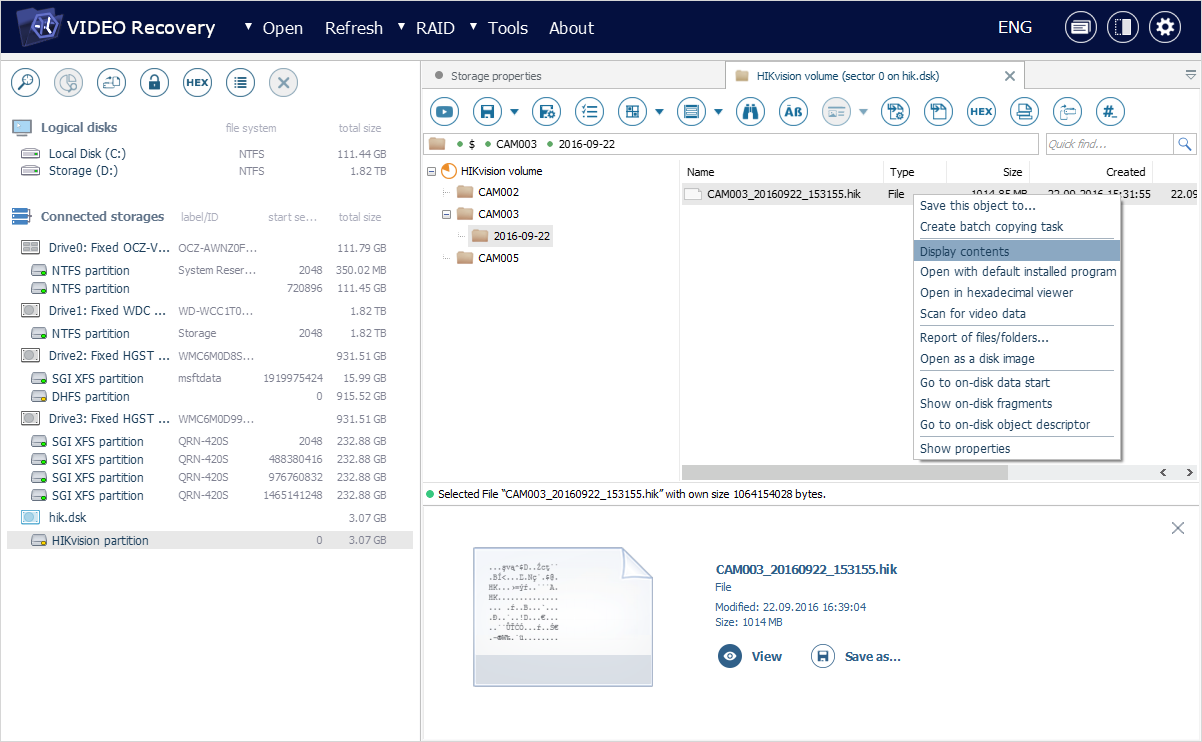
Task: Choose 'Scan for video data'
Action: point(1017,314)
